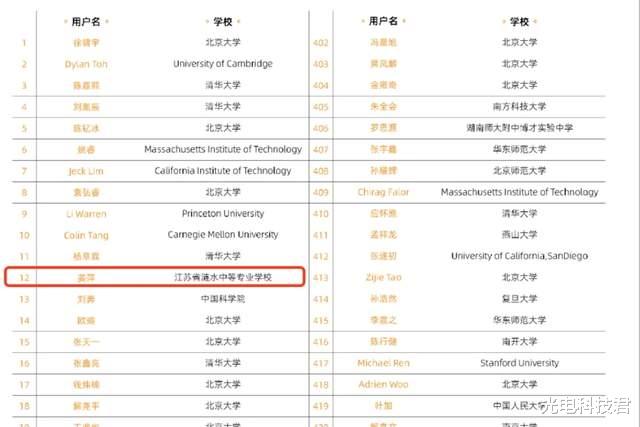Click University of California,SanDiego cell
The width and height of the screenshot is (640, 427).
(519, 256)
